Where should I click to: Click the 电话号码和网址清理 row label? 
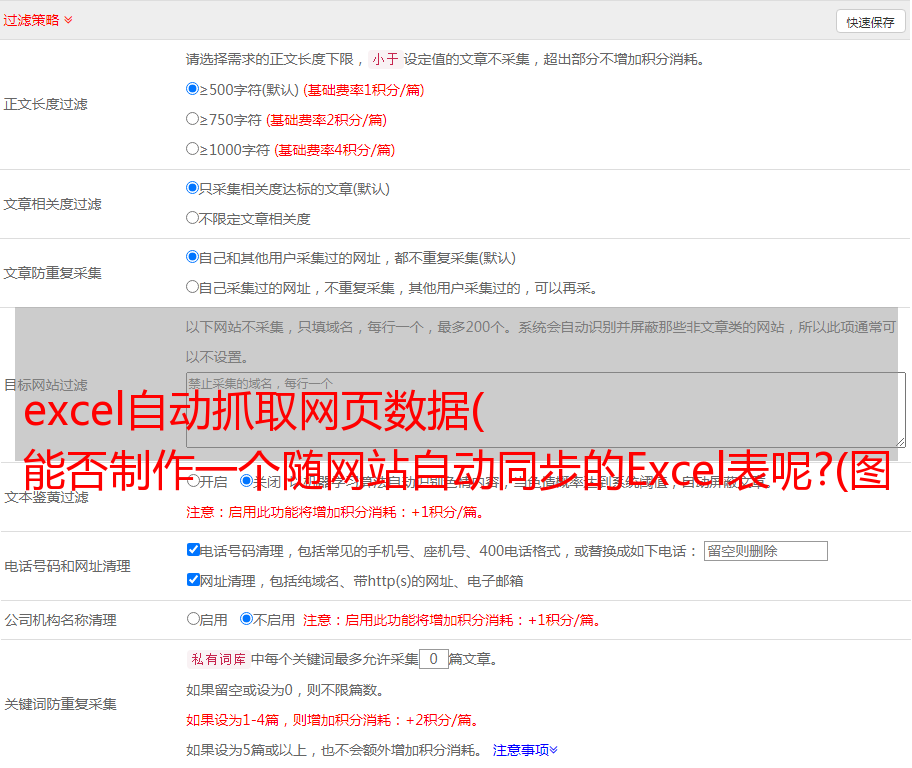tap(67, 566)
